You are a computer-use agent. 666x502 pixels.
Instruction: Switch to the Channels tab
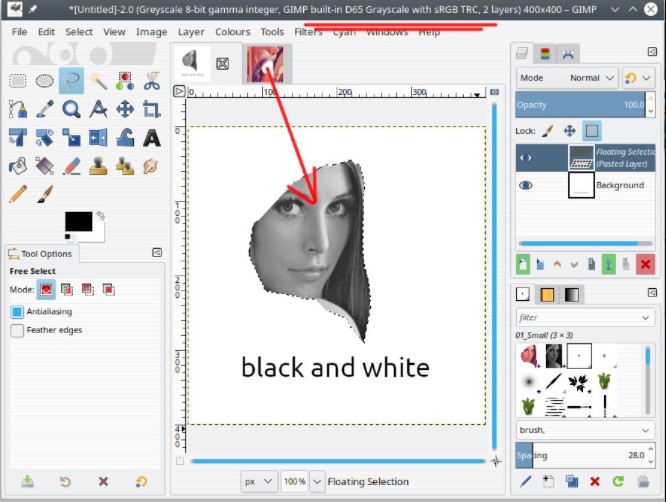coord(545,54)
